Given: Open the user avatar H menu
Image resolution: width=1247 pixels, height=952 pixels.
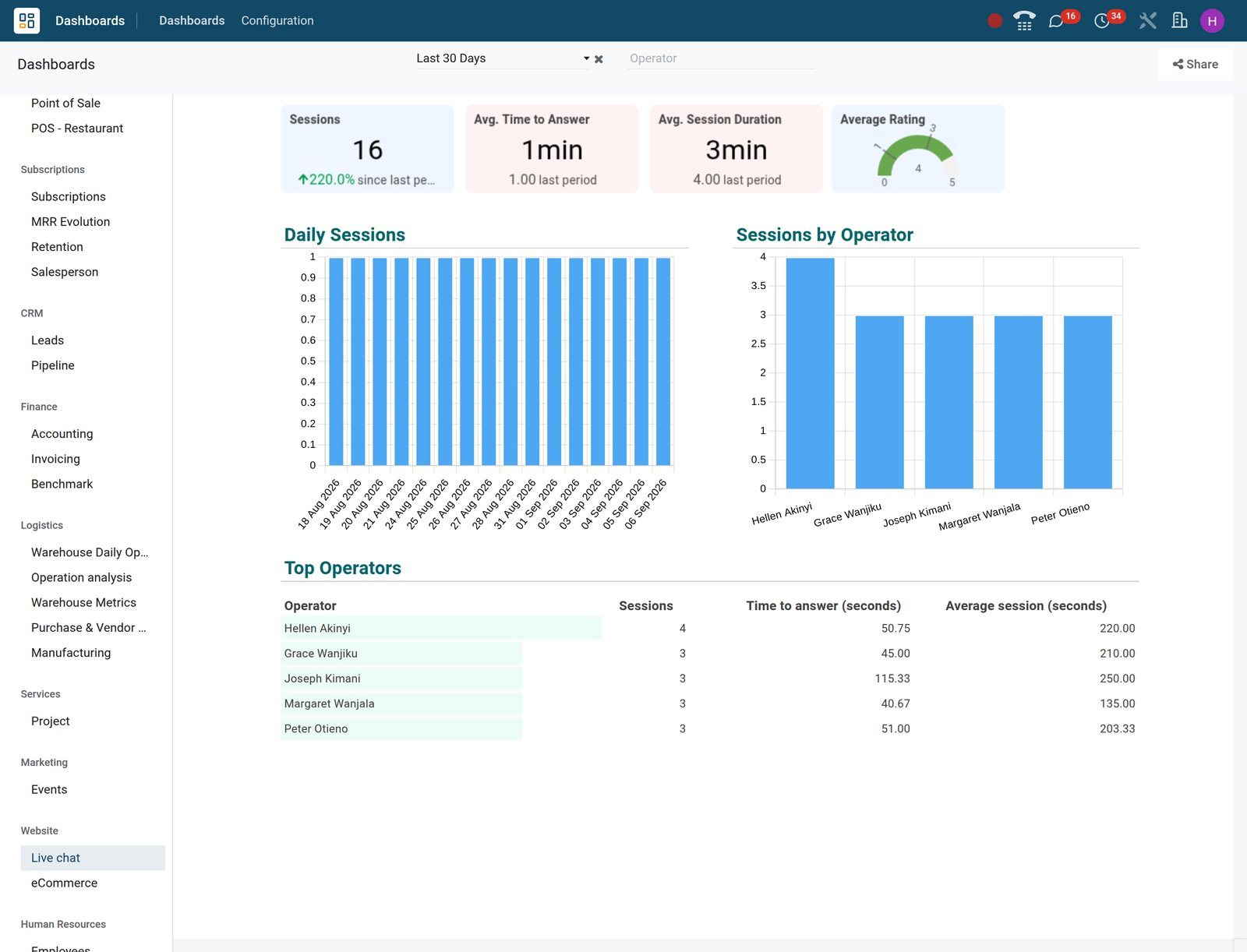Looking at the screenshot, I should (x=1212, y=21).
